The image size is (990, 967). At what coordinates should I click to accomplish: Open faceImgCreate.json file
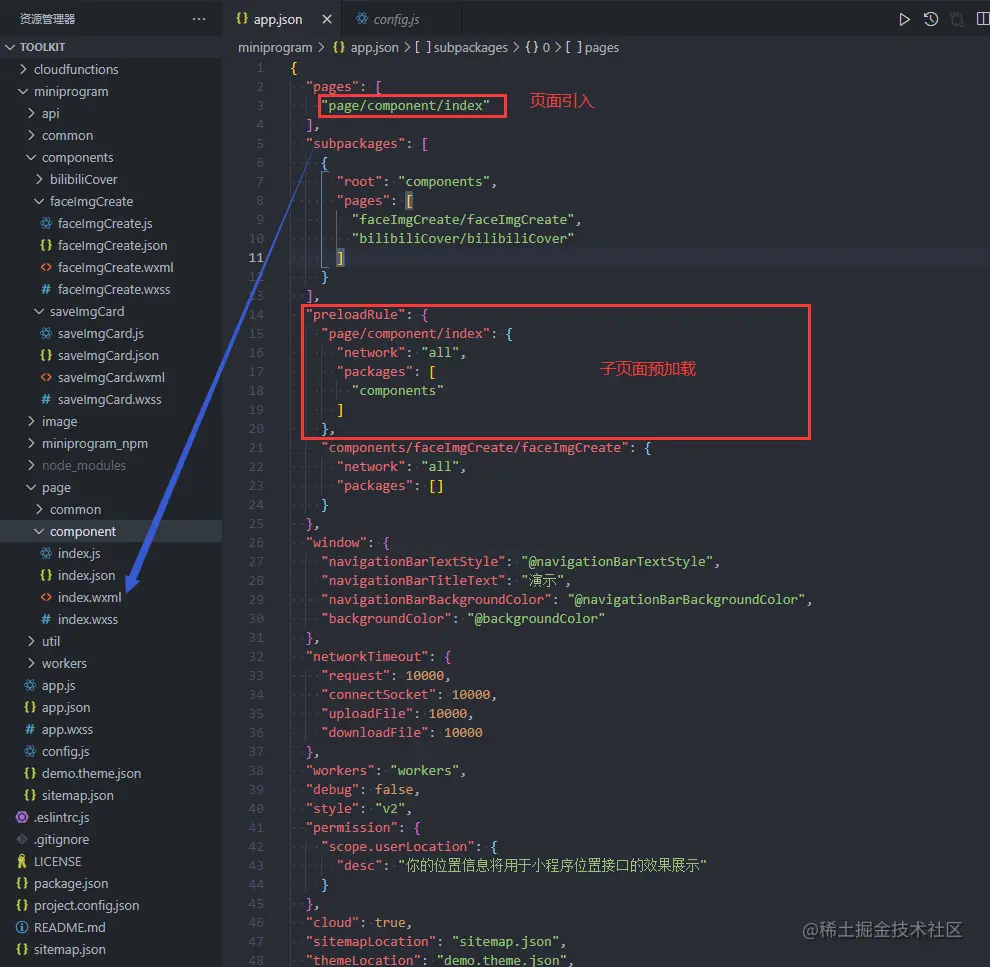coord(111,246)
